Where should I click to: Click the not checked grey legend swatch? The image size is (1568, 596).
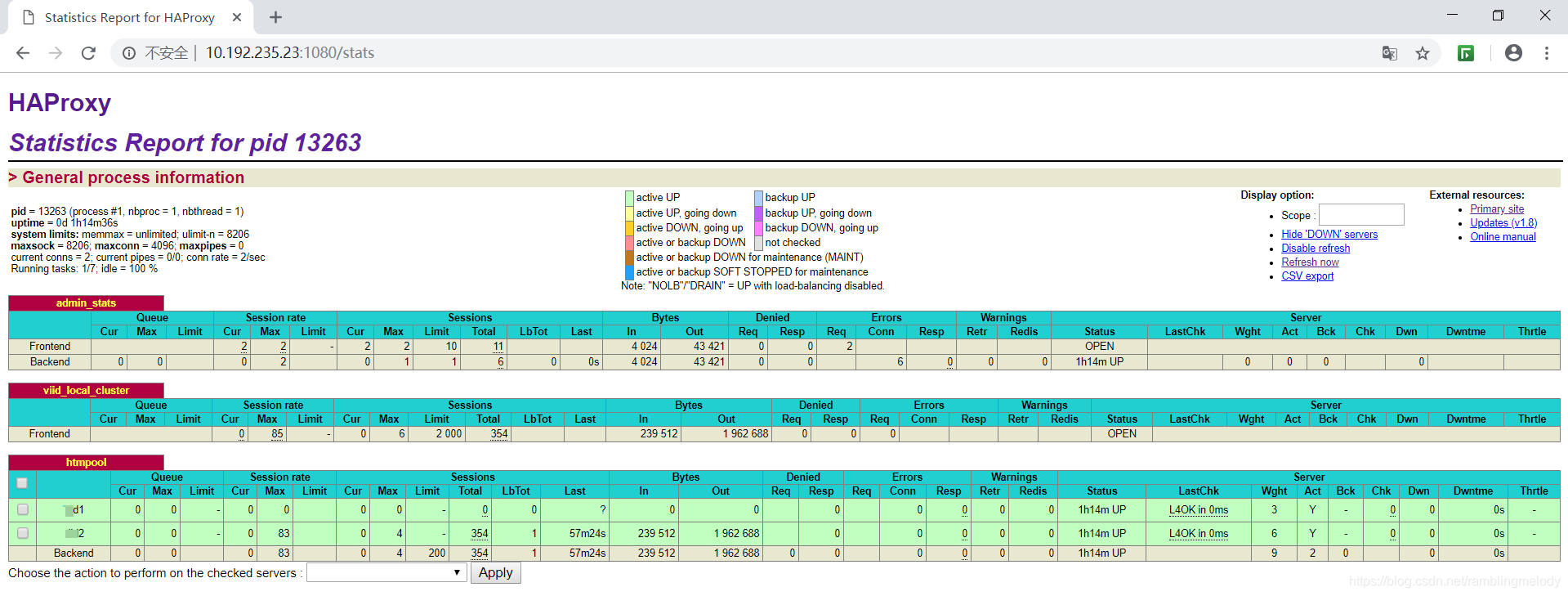(x=758, y=243)
